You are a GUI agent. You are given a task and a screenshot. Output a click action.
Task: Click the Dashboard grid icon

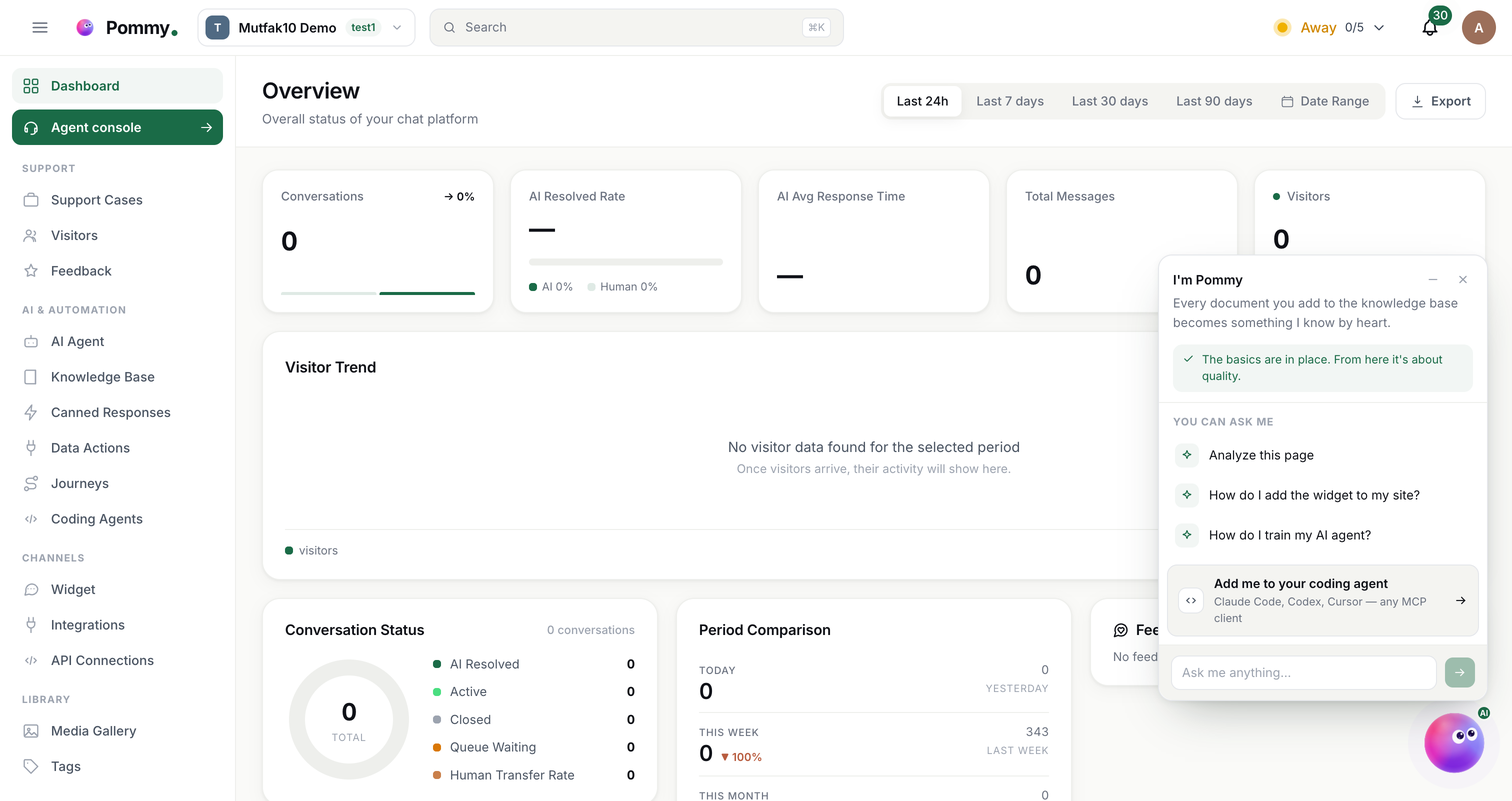(31, 86)
